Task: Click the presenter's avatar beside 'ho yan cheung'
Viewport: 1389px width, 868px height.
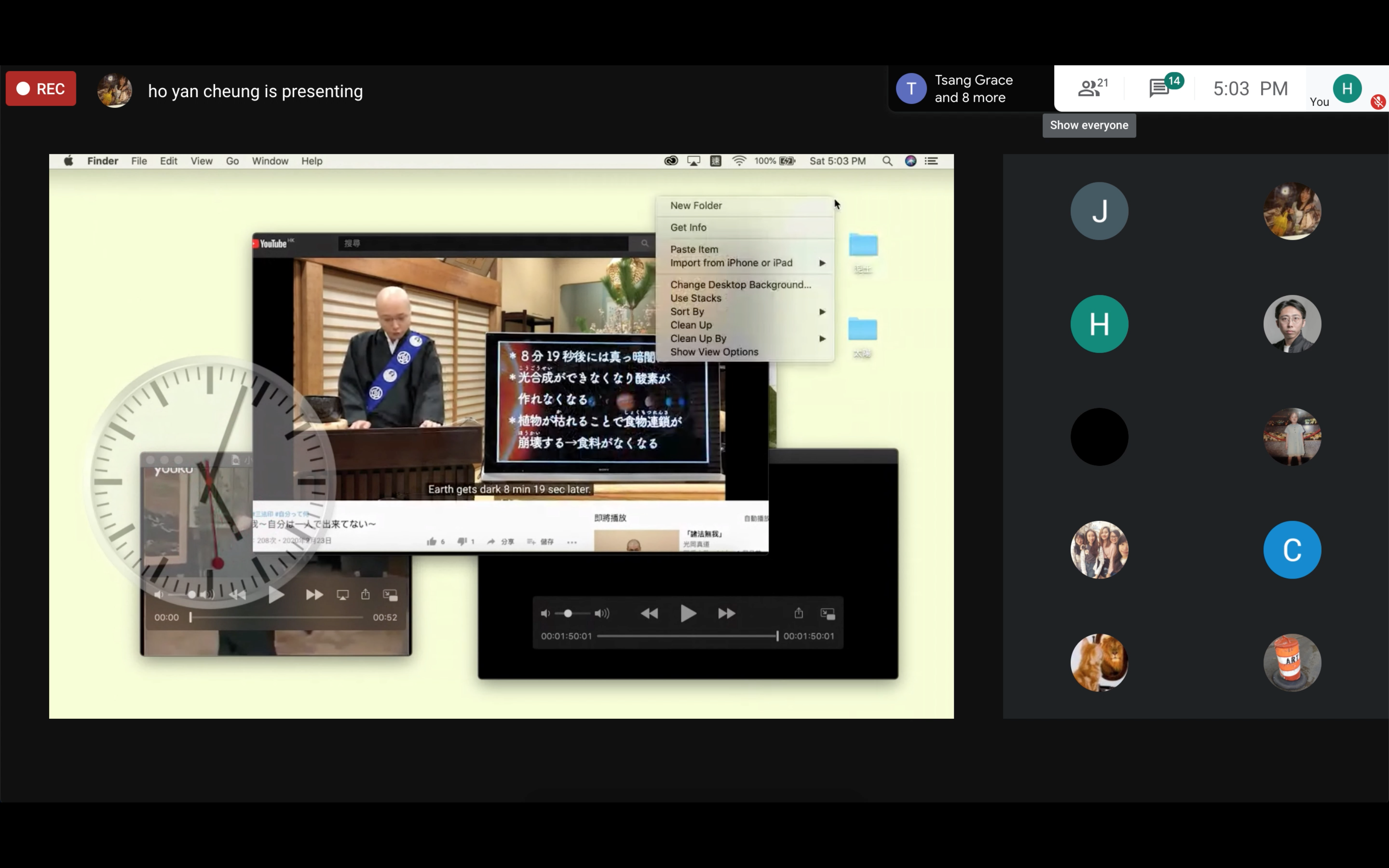Action: point(115,90)
